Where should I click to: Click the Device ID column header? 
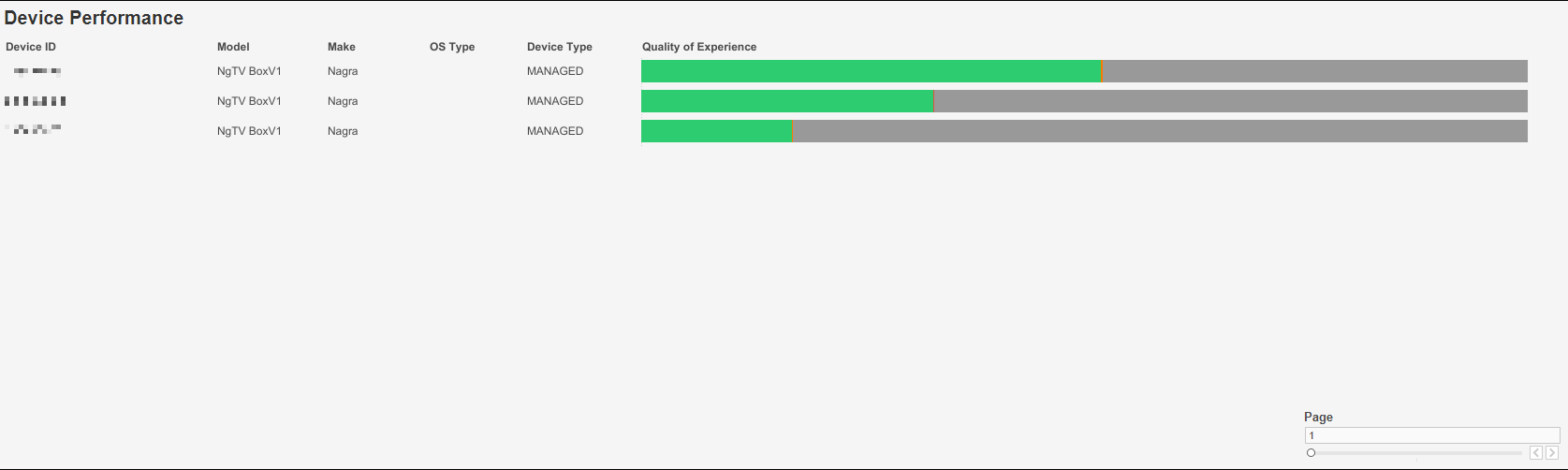[x=31, y=47]
